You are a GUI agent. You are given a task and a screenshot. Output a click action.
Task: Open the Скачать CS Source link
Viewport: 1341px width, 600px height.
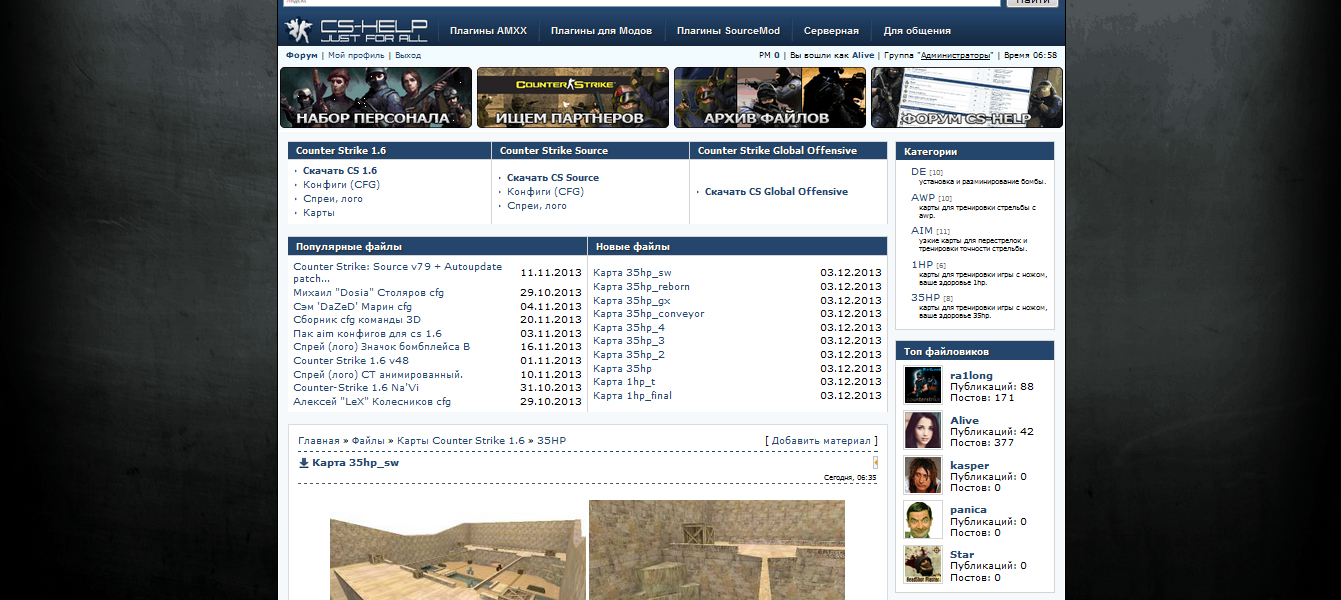coord(553,178)
